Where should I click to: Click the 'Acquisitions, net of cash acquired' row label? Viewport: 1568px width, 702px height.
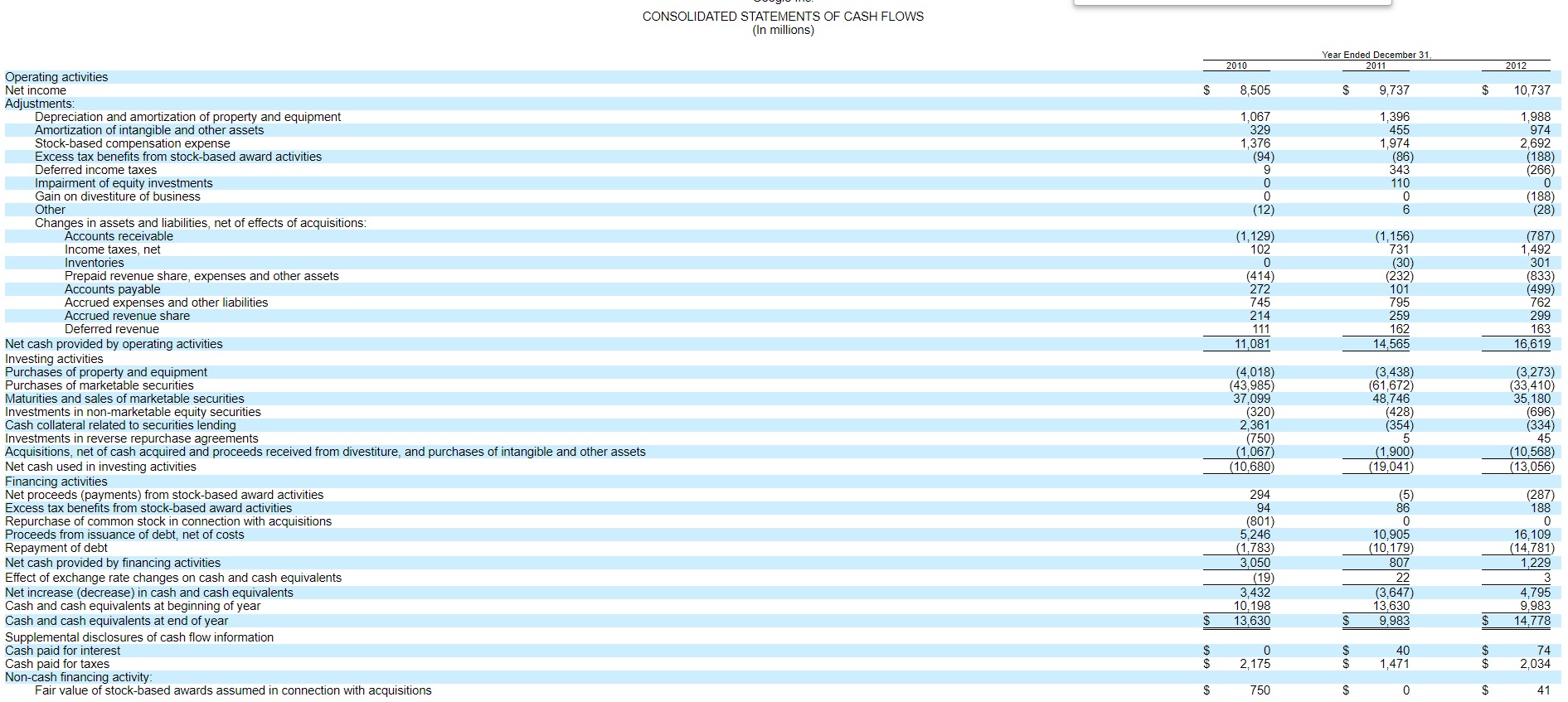pyautogui.click(x=325, y=452)
